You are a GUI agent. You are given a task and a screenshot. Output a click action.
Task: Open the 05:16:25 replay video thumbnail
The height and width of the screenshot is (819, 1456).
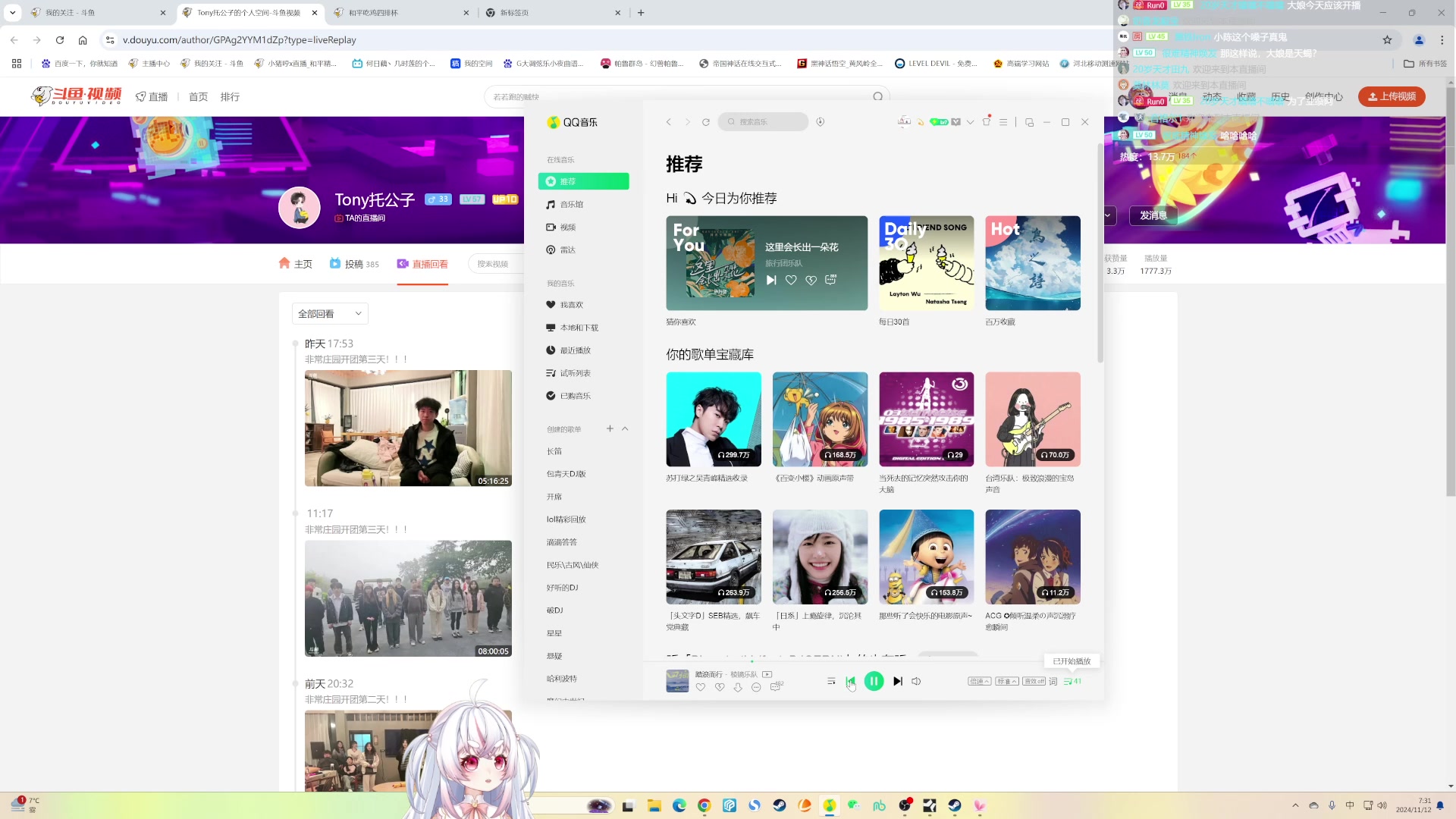(x=408, y=428)
